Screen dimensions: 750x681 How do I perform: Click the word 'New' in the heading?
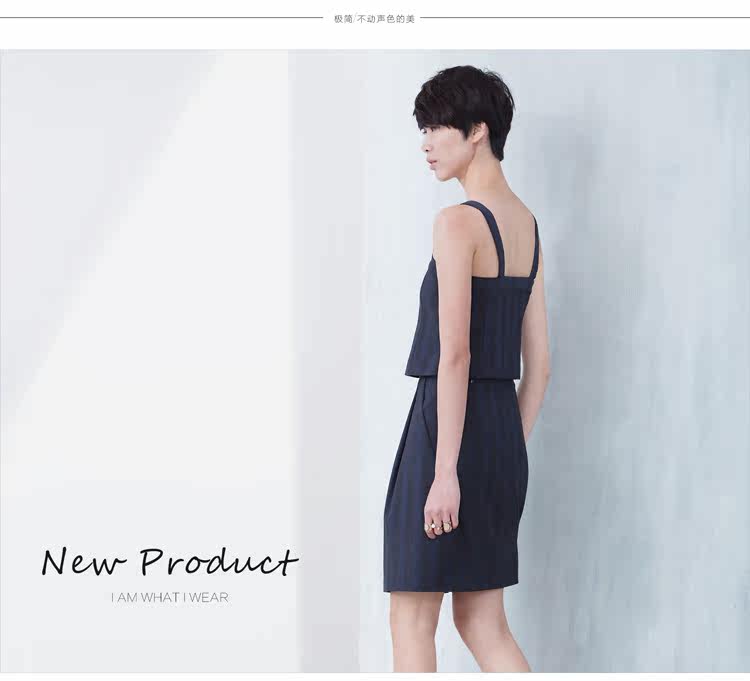click(x=84, y=562)
